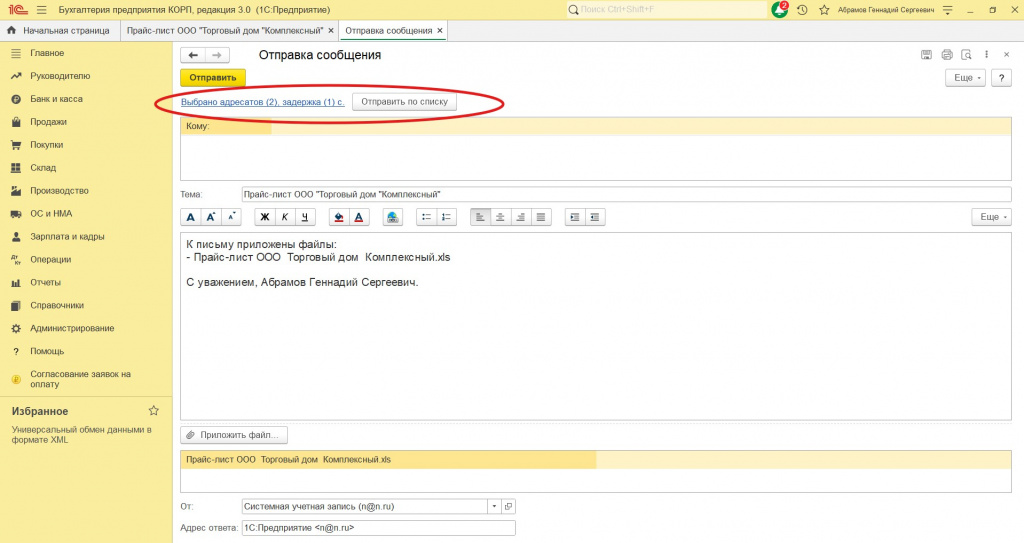Viewport: 1024px width, 543px height.
Task: Open notifications bell with badge 2
Action: click(x=780, y=10)
